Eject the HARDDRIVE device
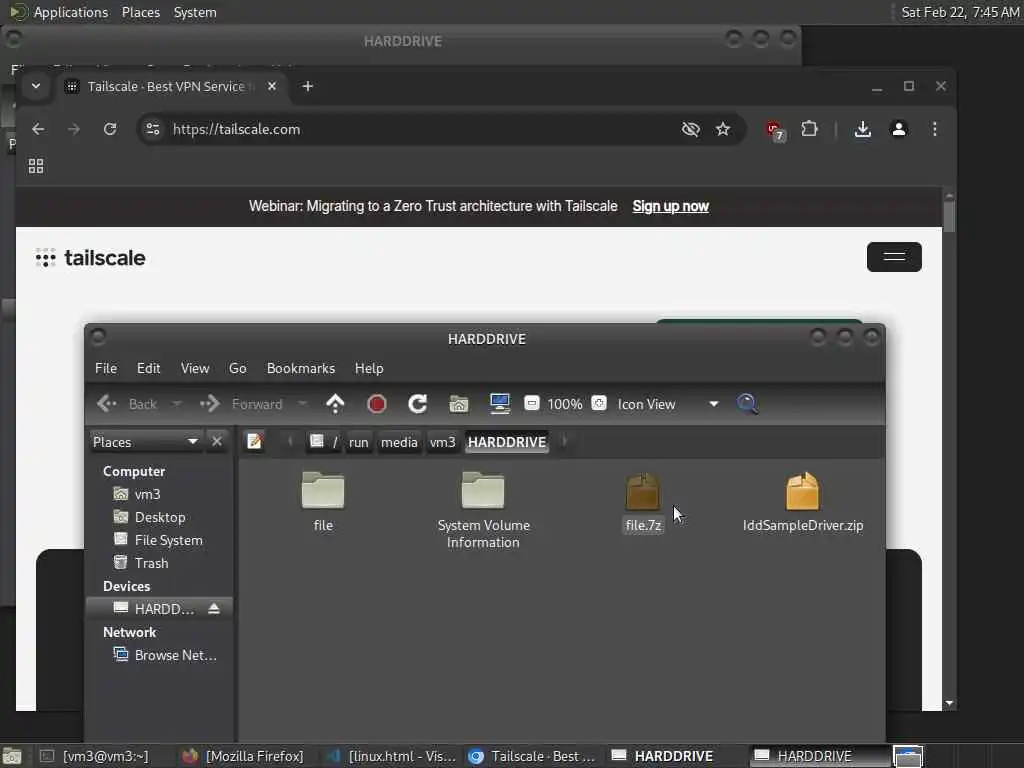Viewport: 1024px width, 768px height. [x=214, y=609]
